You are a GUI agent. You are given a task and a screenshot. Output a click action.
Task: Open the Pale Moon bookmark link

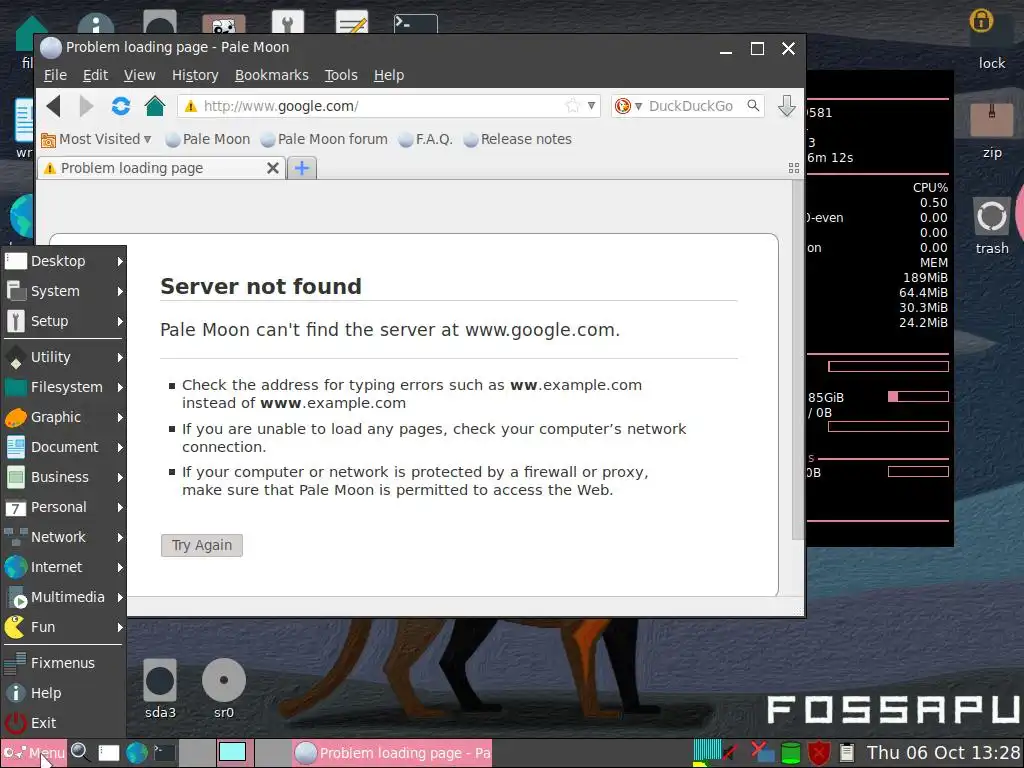coord(208,139)
